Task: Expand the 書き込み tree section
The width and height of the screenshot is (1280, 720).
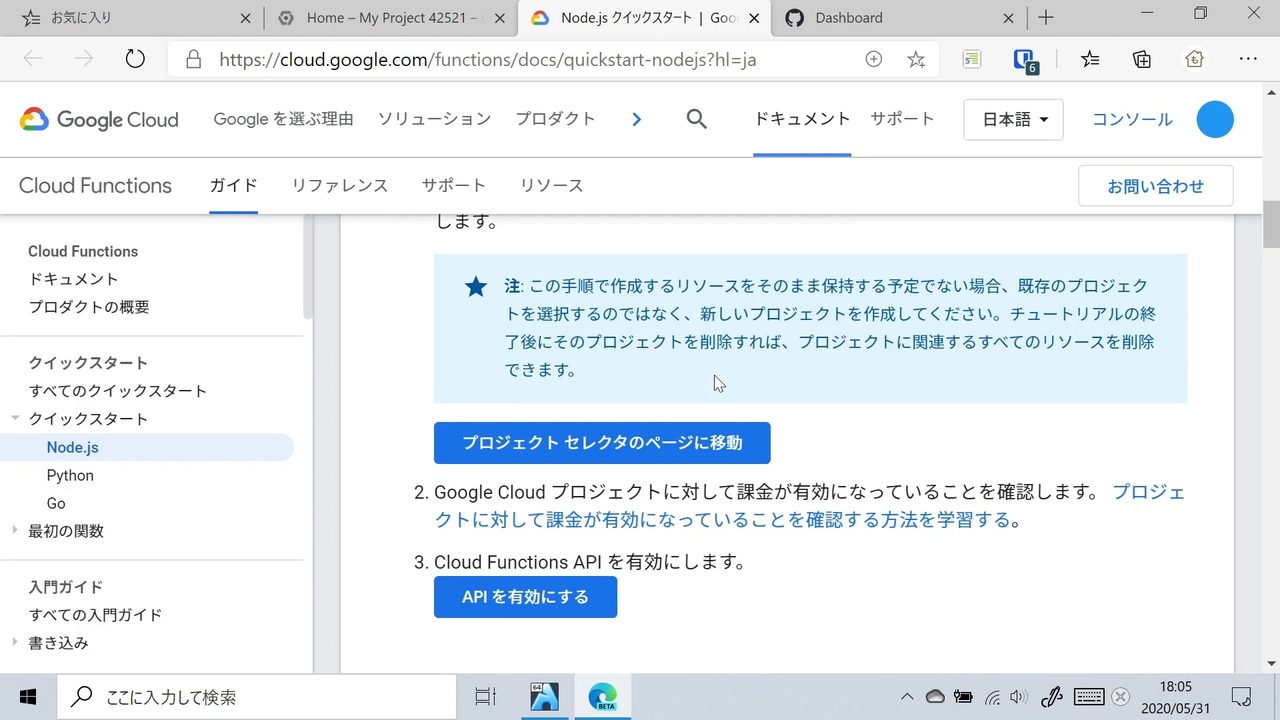Action: 15,643
